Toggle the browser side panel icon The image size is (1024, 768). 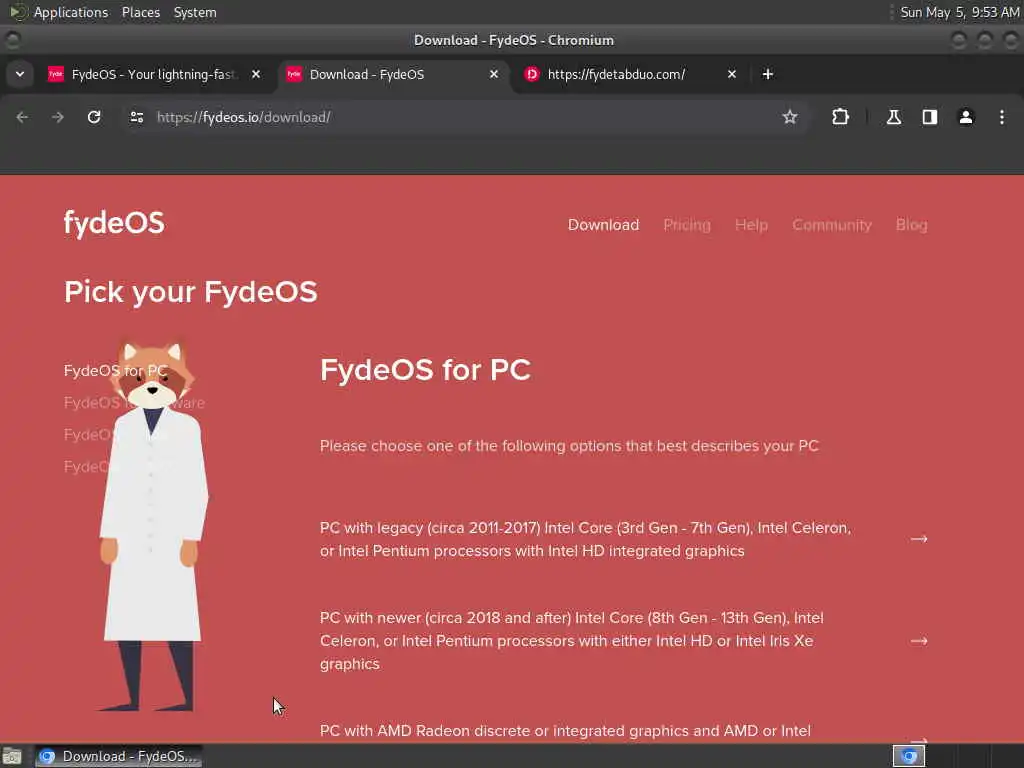(929, 117)
